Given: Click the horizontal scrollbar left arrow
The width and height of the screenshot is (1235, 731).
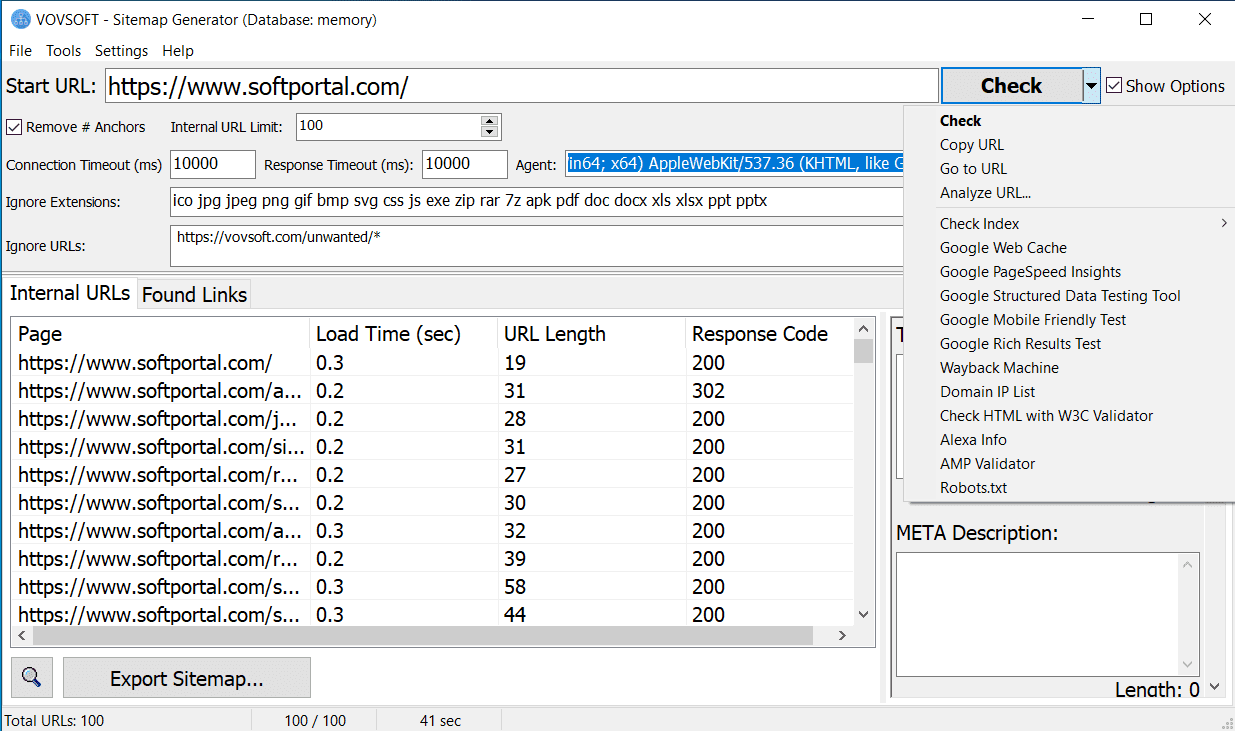Looking at the screenshot, I should [x=23, y=635].
